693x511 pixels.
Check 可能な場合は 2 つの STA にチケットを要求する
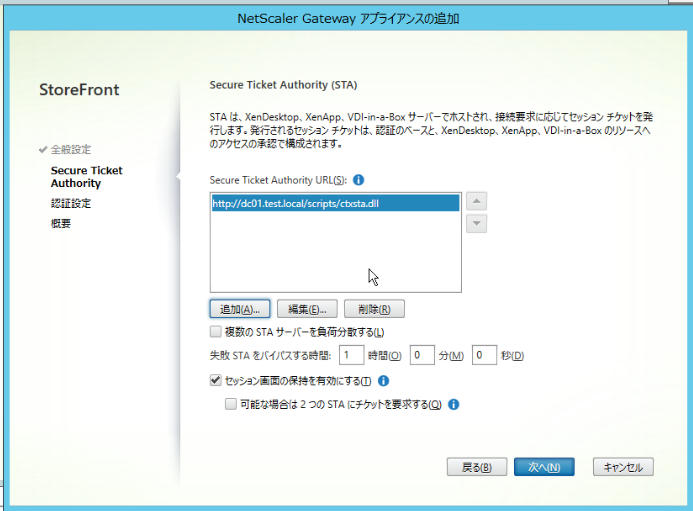pos(231,404)
